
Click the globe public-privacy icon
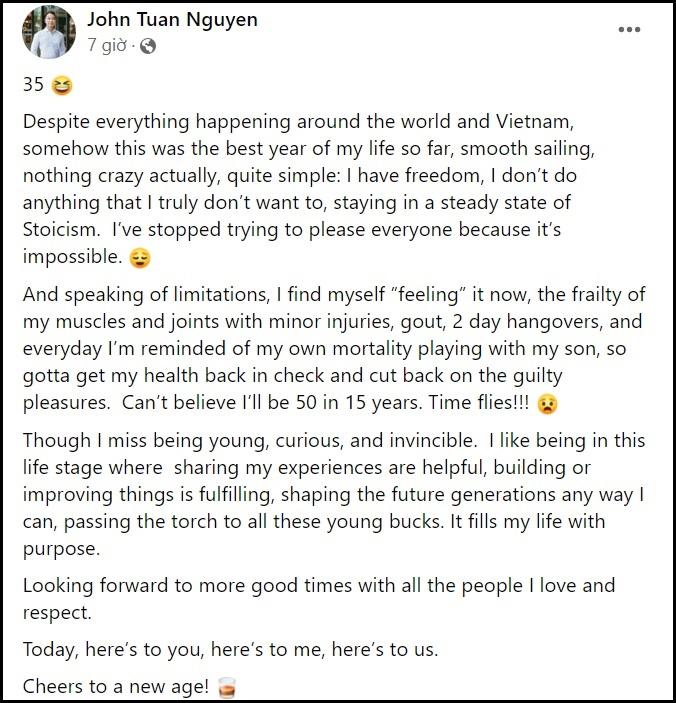pyautogui.click(x=147, y=46)
